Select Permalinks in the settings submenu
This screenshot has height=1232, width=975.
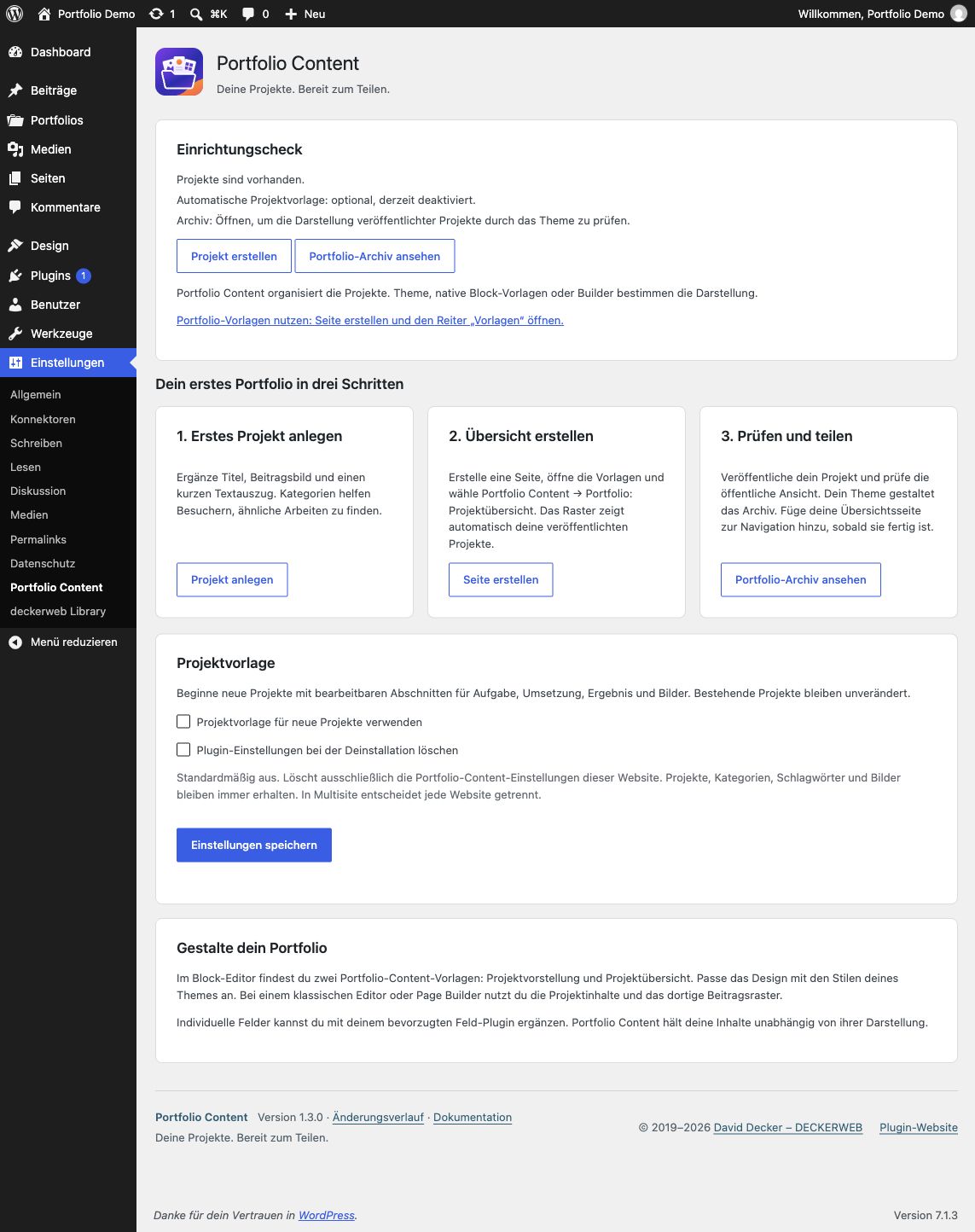38,539
